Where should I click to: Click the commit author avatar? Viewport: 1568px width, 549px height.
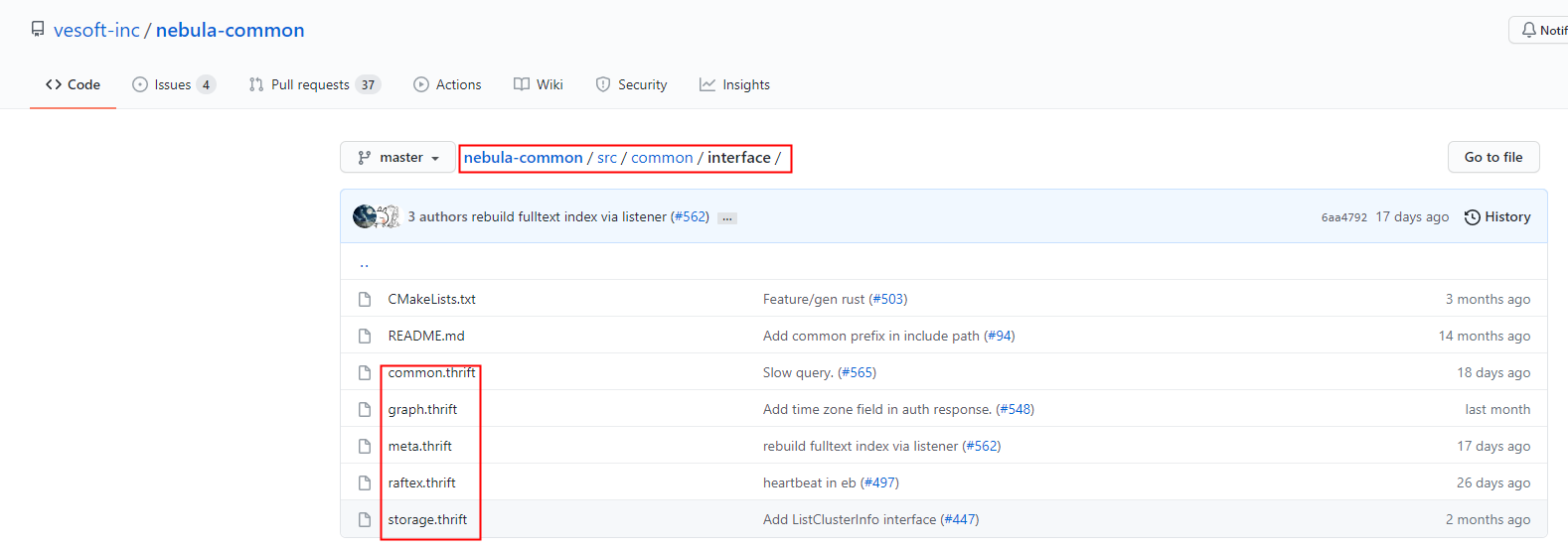[366, 216]
